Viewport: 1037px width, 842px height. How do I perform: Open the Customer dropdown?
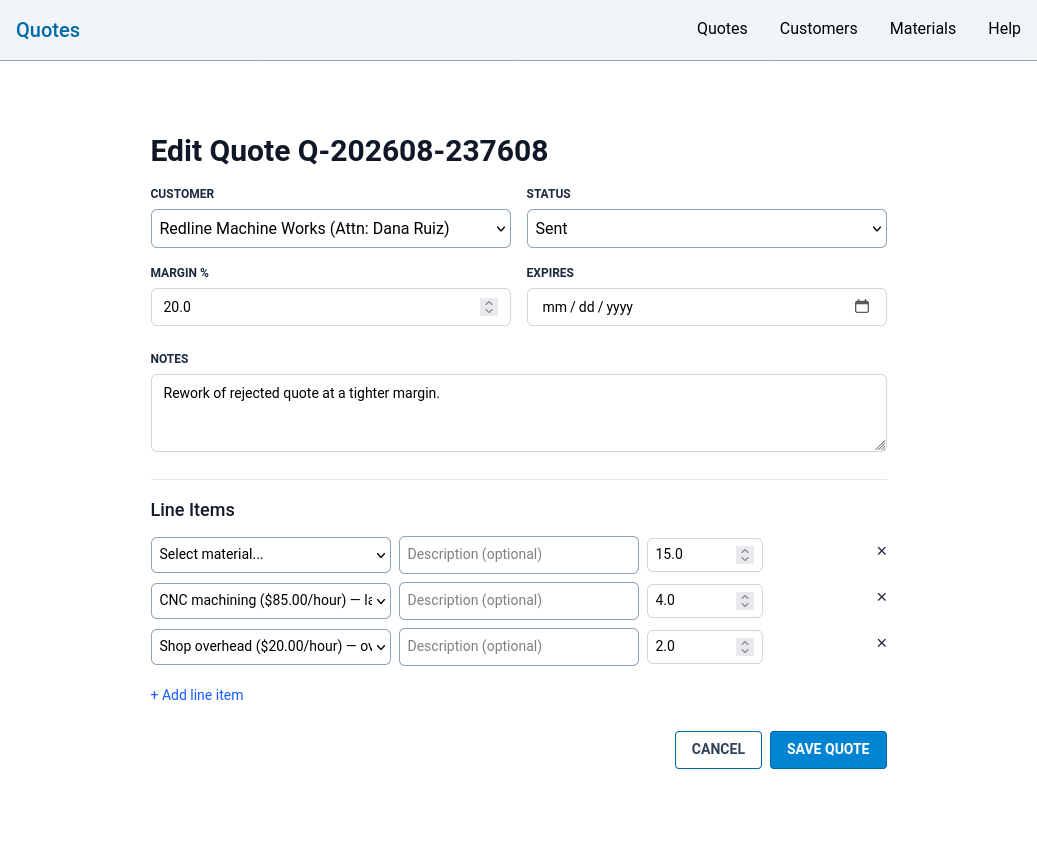[331, 229]
